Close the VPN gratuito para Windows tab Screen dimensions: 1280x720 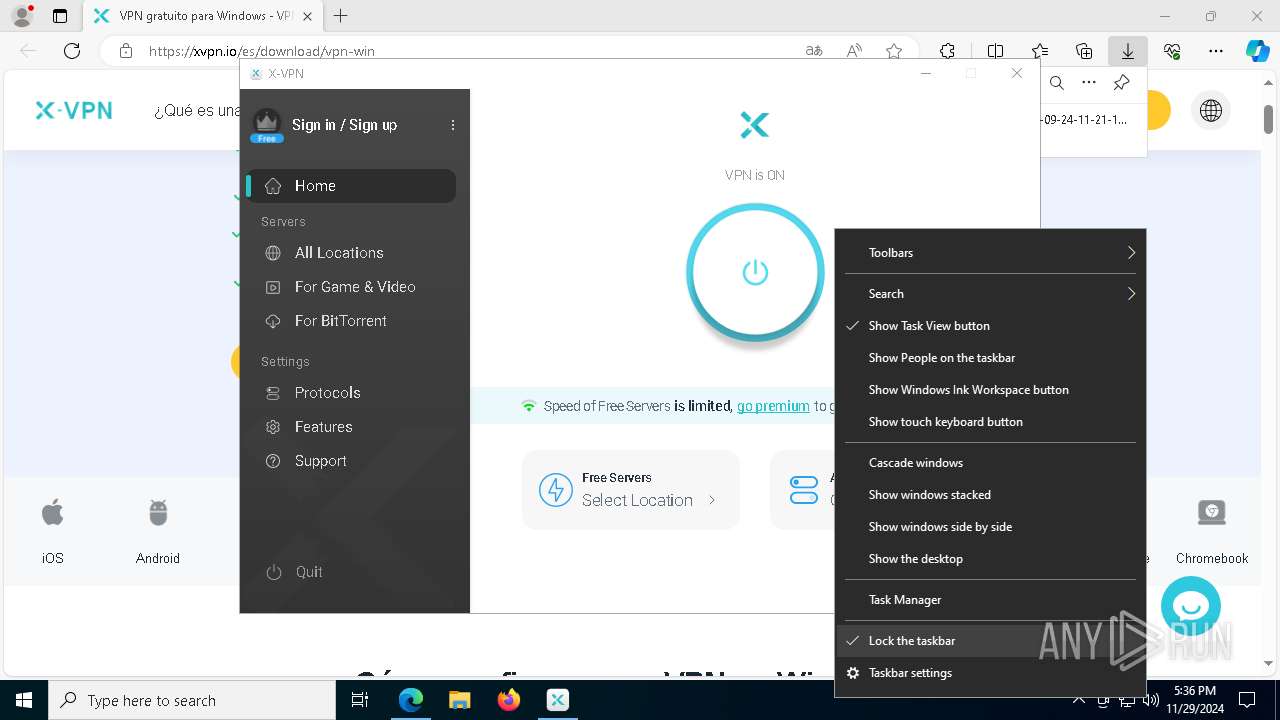(307, 16)
